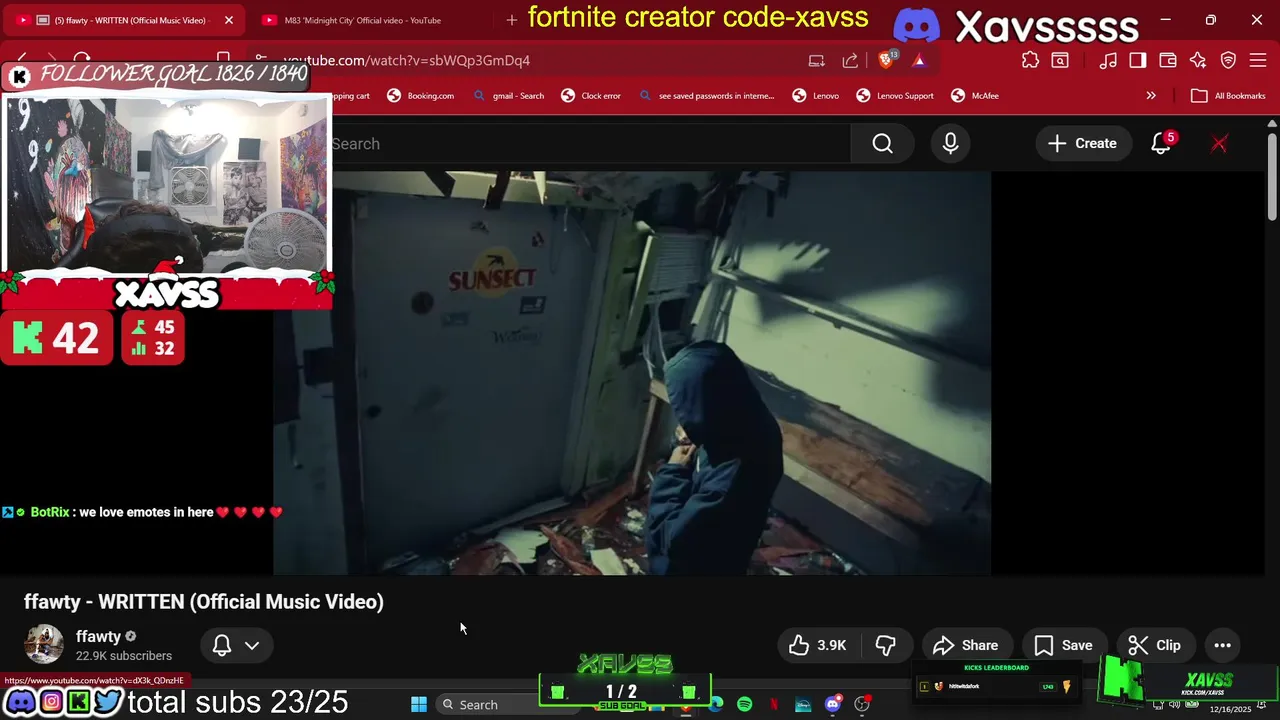
Task: Click the Windows Start button
Action: click(419, 704)
